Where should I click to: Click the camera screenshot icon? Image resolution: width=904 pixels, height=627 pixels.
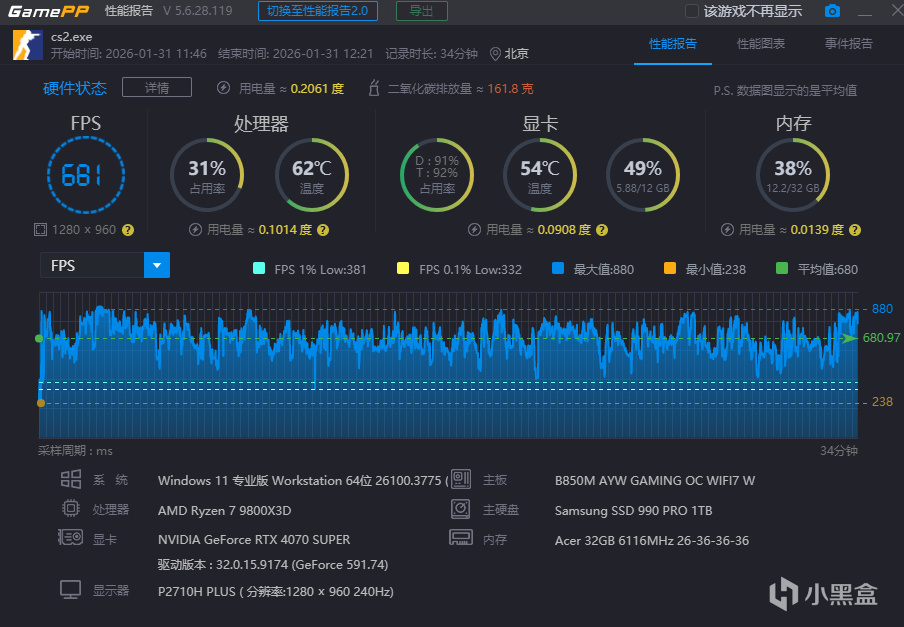tap(832, 11)
